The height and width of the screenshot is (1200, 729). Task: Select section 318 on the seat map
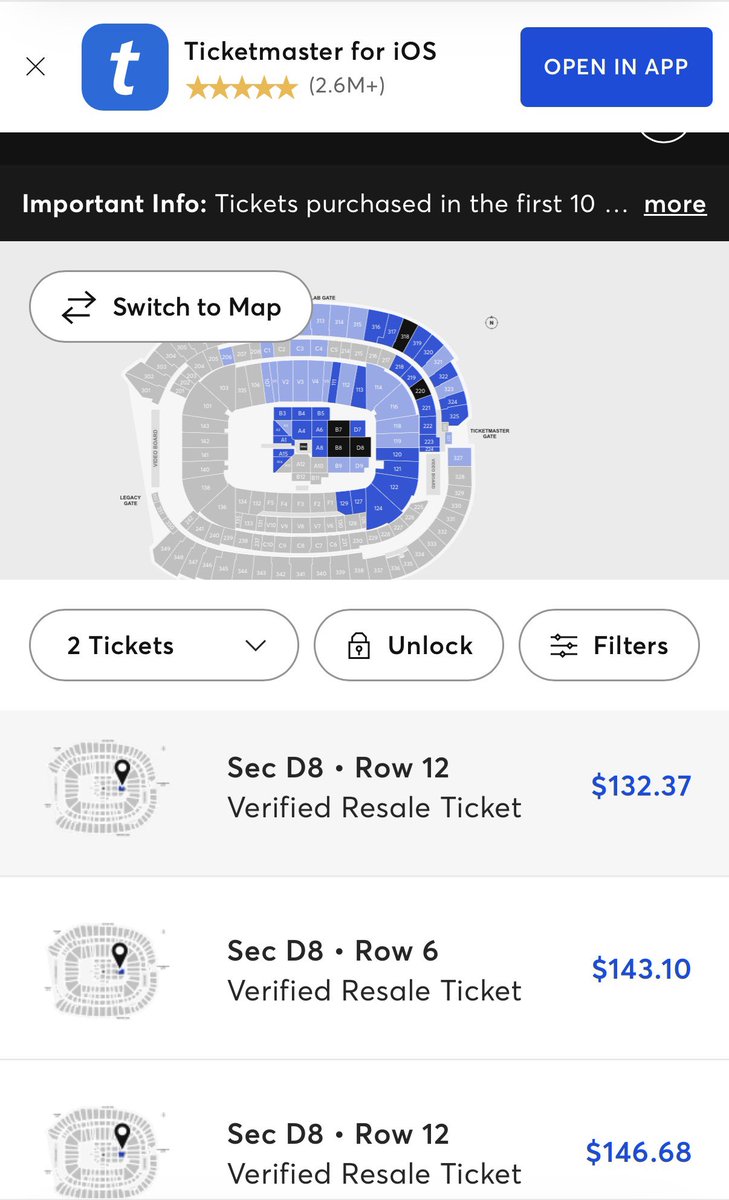coord(405,337)
